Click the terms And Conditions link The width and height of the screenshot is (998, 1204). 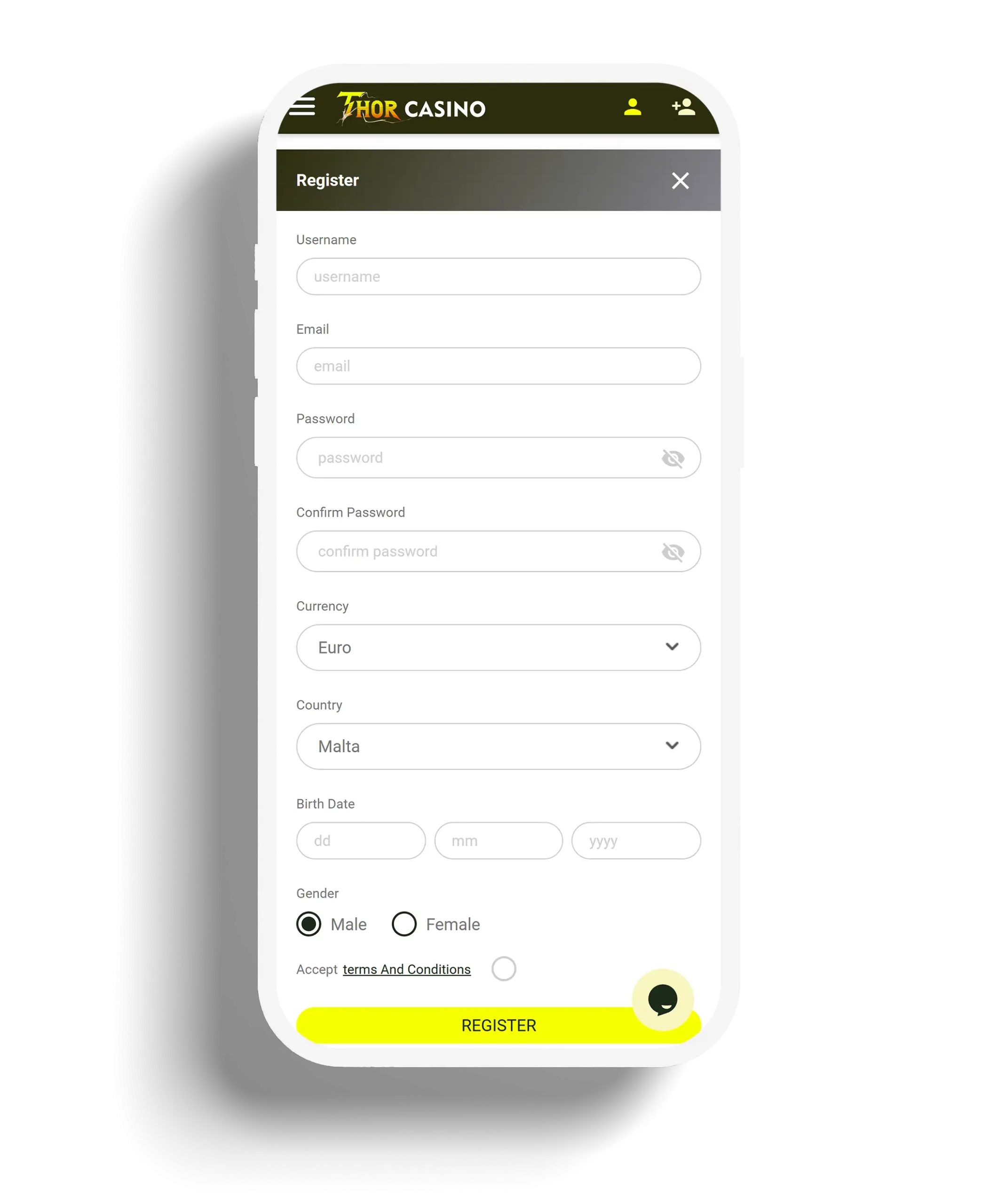[407, 968]
